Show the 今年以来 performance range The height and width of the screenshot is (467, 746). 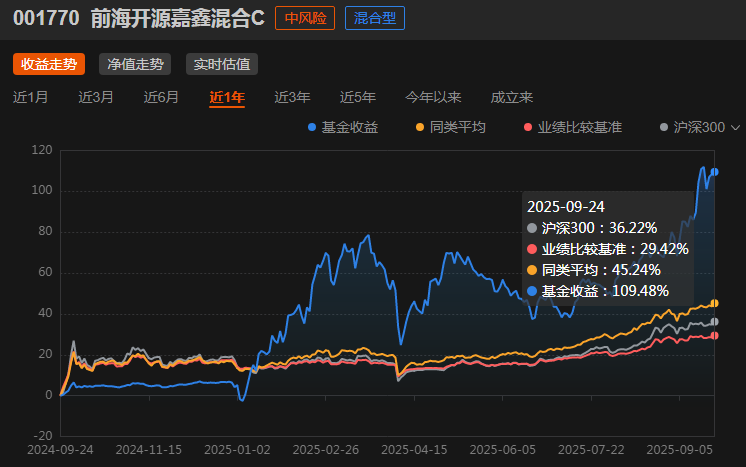pyautogui.click(x=433, y=97)
